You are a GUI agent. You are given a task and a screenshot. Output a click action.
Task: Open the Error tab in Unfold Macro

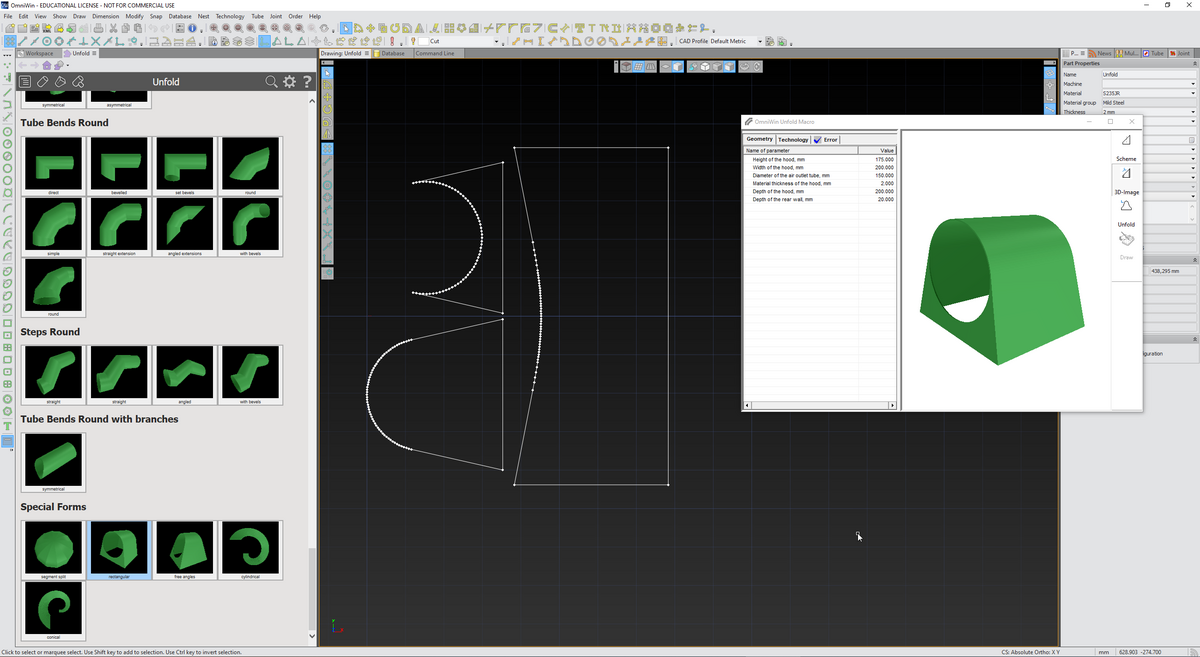pos(826,139)
